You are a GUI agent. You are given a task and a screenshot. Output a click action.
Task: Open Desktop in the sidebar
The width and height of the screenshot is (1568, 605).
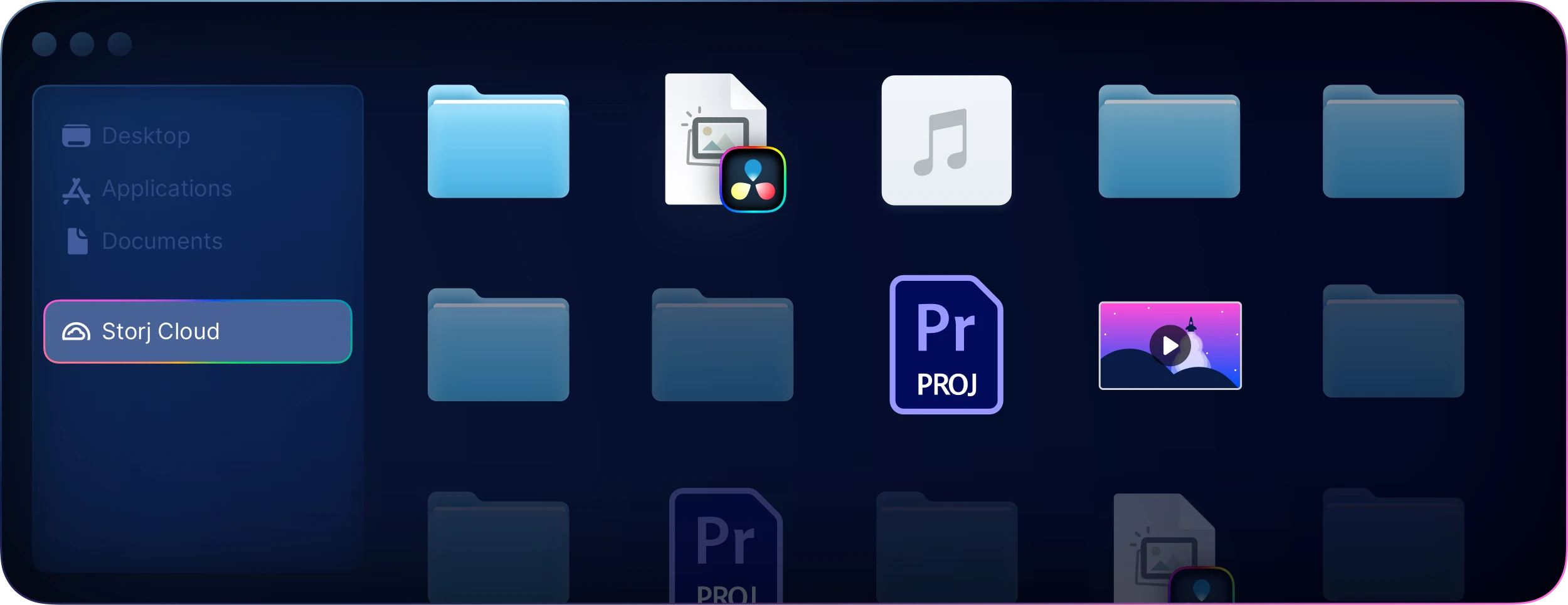point(126,135)
